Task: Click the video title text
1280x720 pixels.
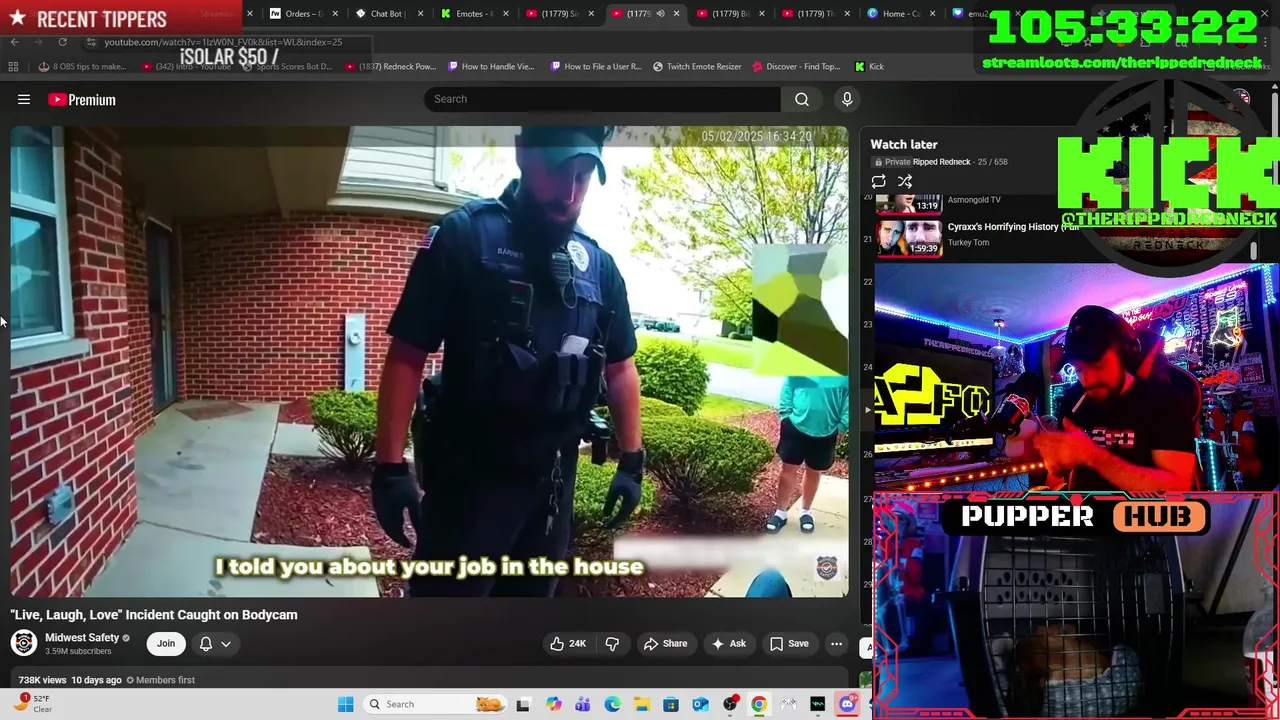Action: (154, 615)
